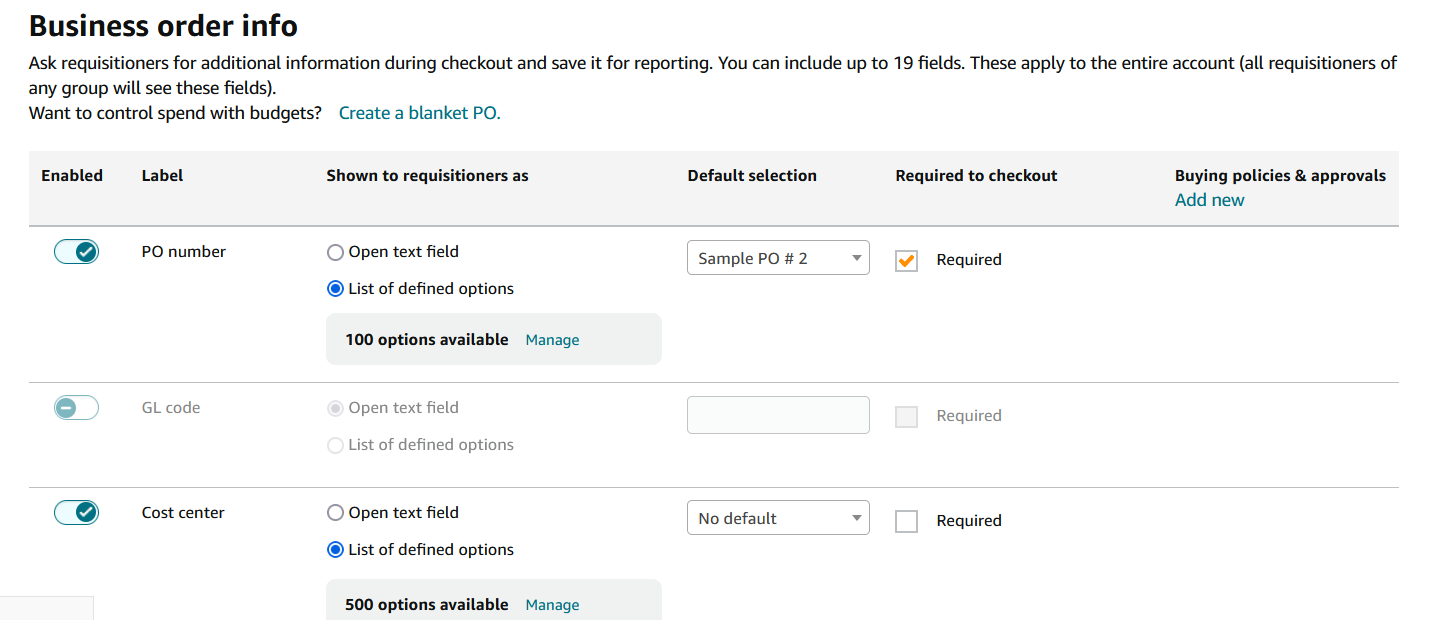Check Required checkbox for Cost center

[906, 521]
